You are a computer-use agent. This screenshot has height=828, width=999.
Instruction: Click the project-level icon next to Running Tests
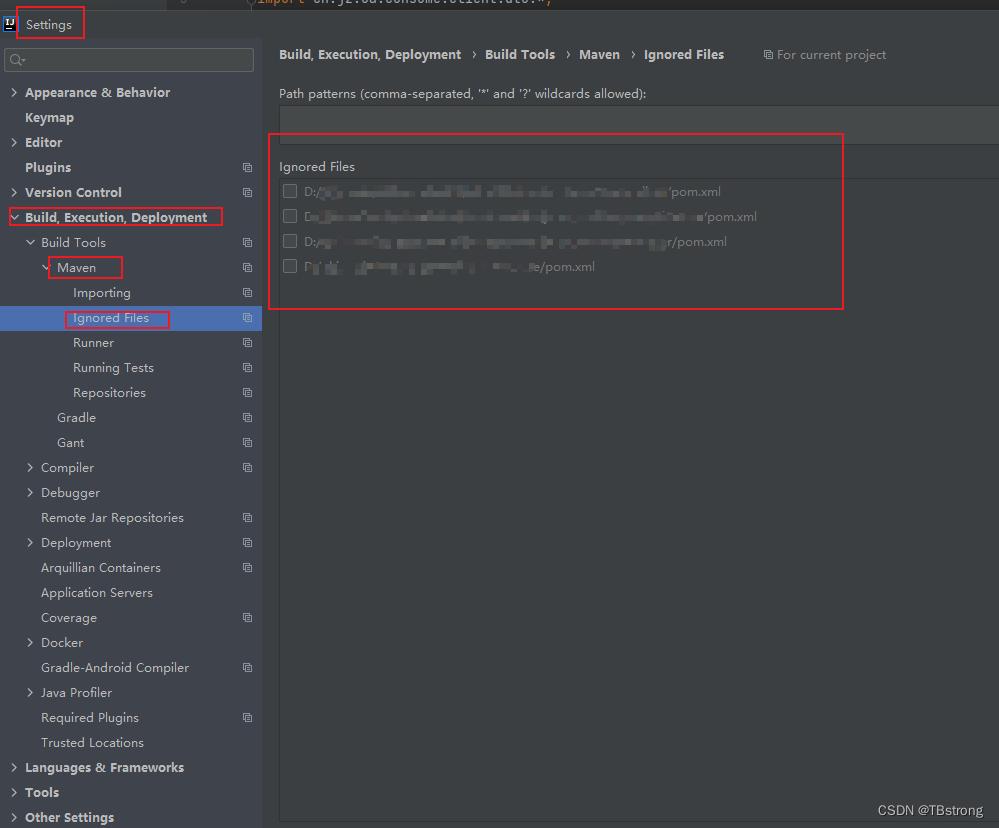(x=247, y=368)
